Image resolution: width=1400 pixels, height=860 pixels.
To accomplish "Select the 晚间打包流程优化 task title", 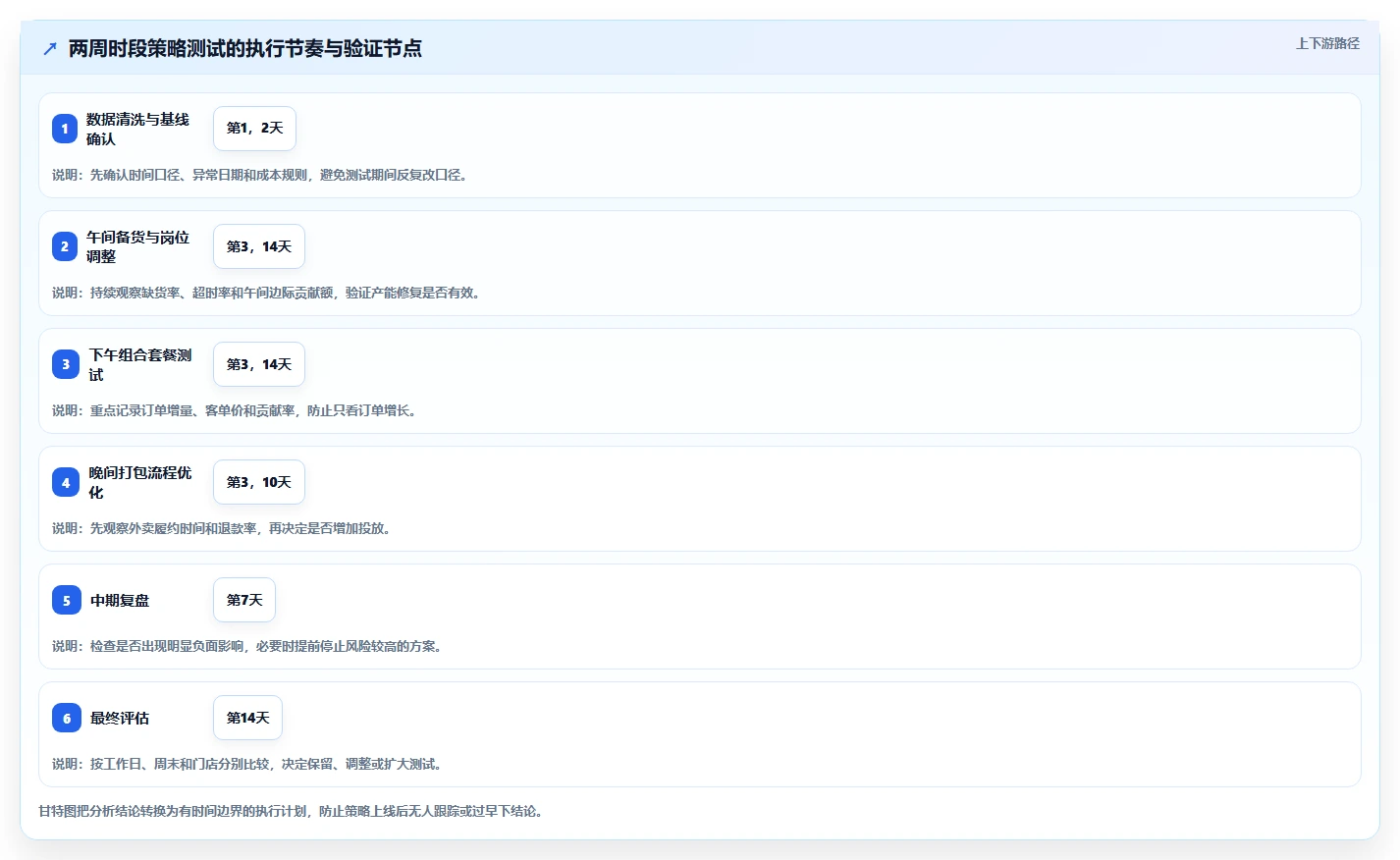I will (140, 482).
